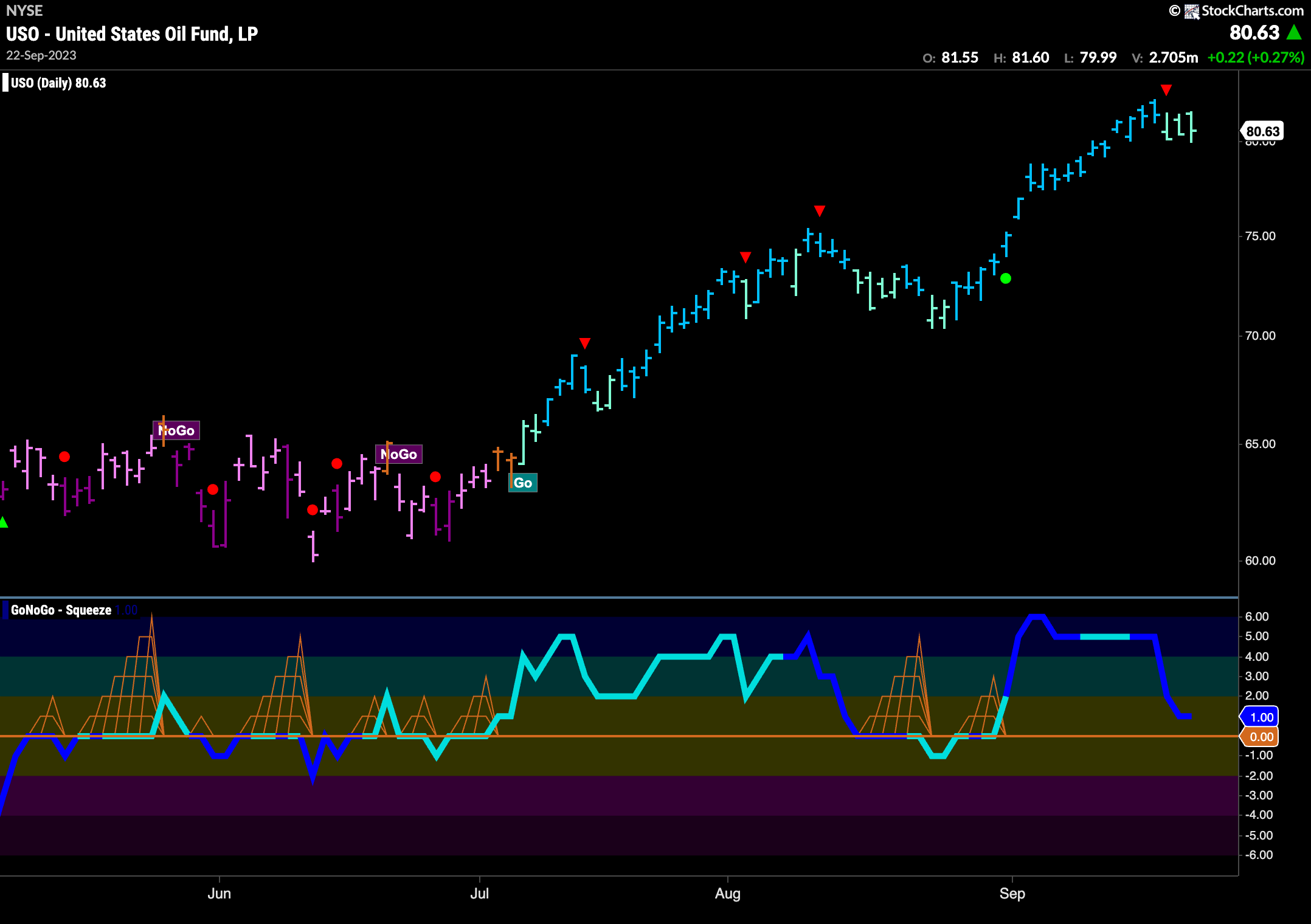Click the orange 0.00 zero-line value tag
1311x924 pixels.
tap(1260, 737)
